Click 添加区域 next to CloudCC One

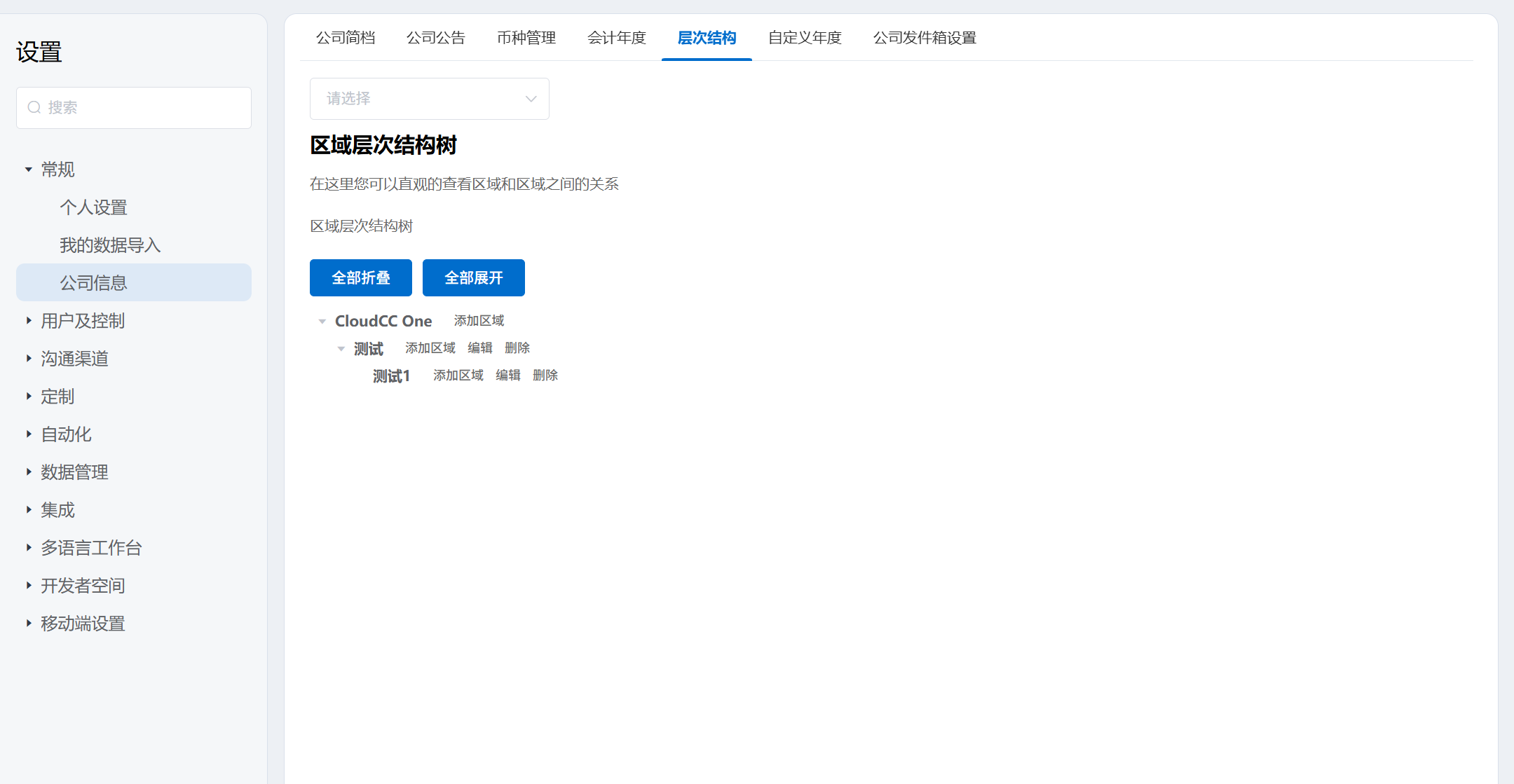479,321
